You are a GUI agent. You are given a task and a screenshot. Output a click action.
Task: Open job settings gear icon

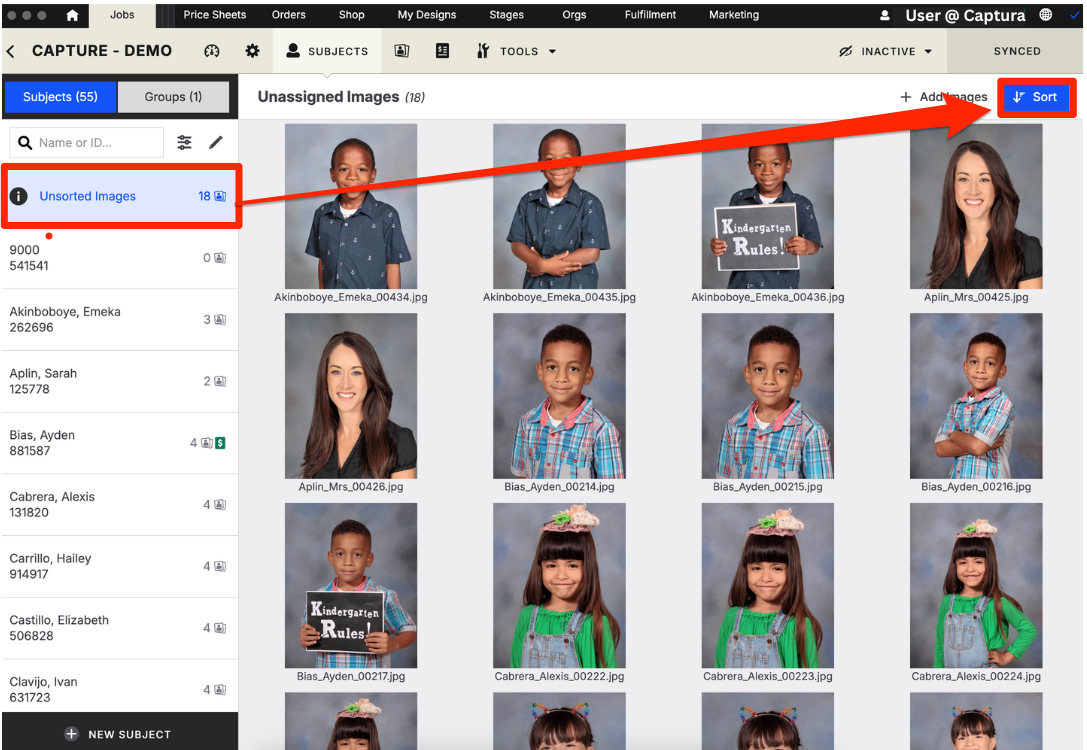(252, 51)
